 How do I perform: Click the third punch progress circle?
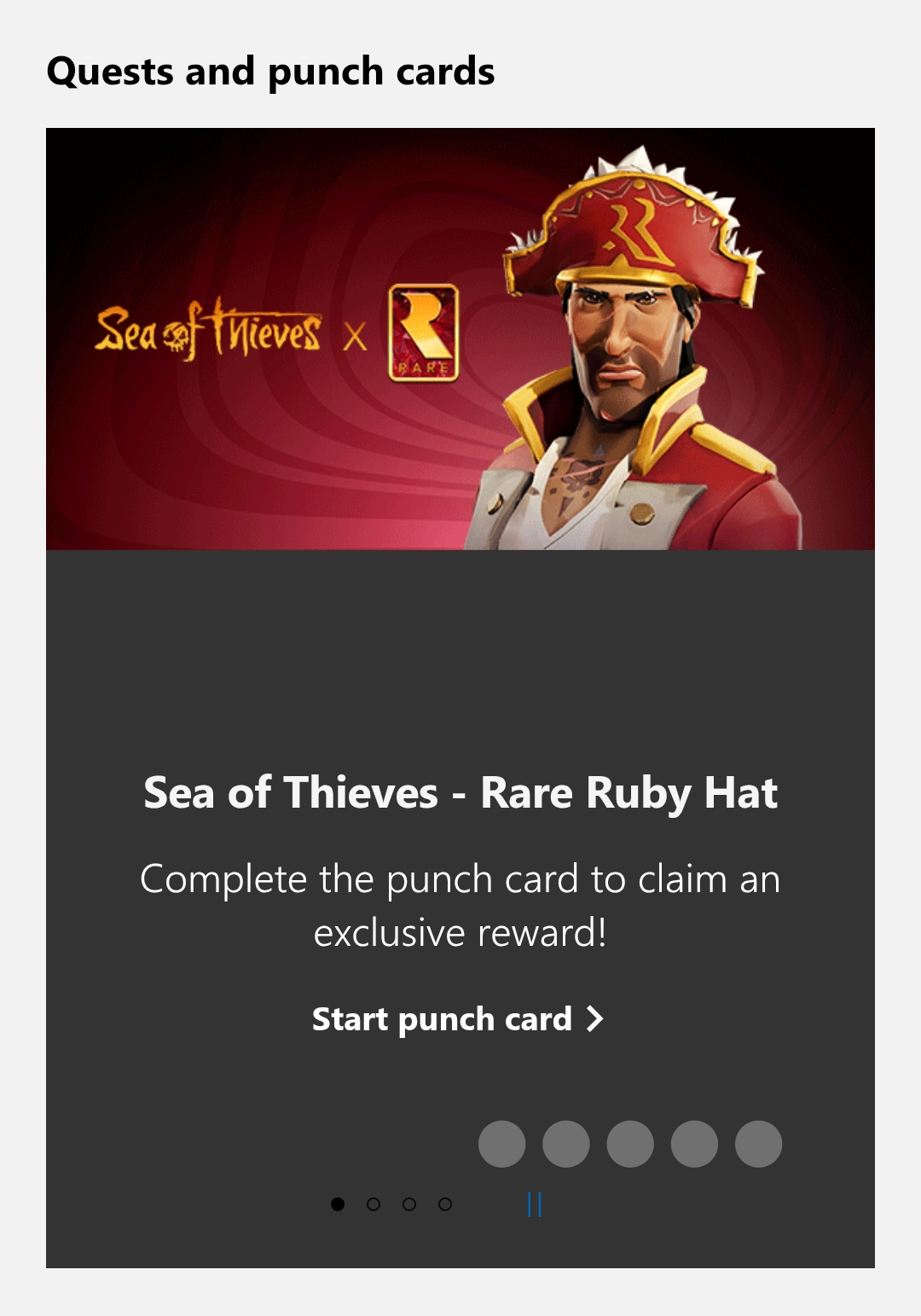[x=630, y=1144]
